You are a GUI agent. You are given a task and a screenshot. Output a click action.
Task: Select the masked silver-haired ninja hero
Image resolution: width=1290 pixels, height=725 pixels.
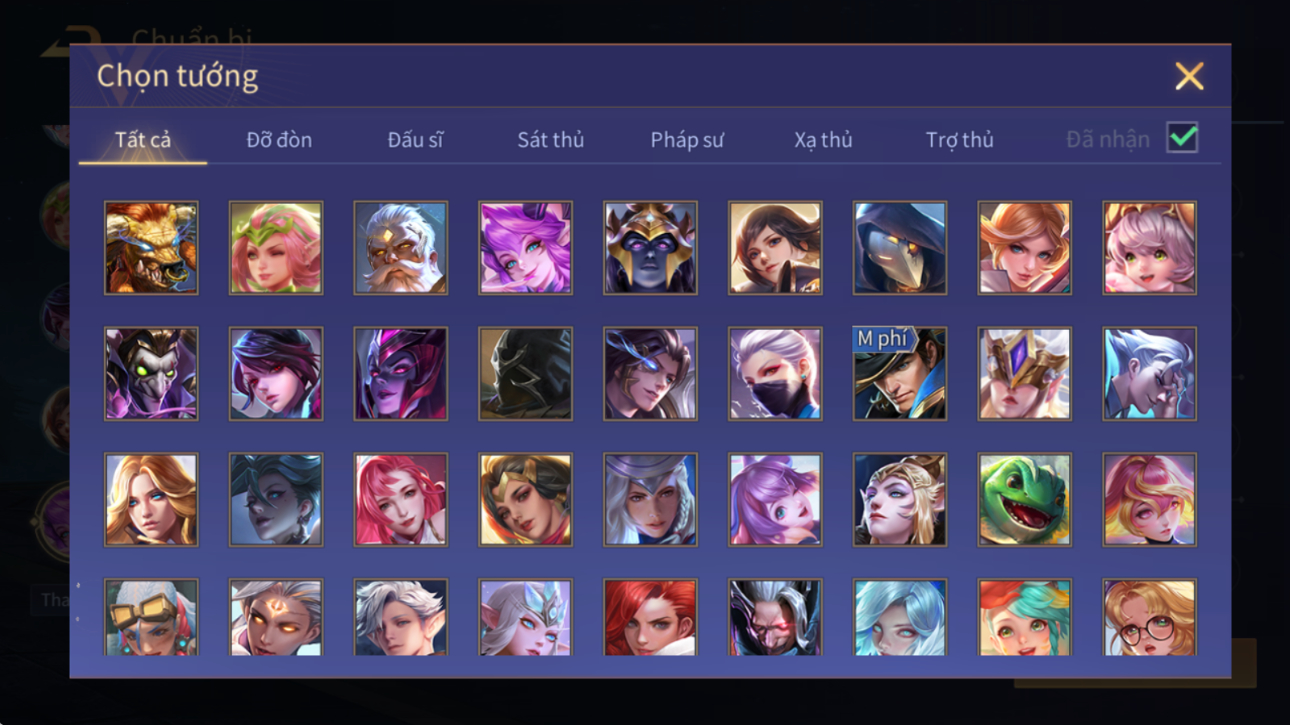coord(775,374)
